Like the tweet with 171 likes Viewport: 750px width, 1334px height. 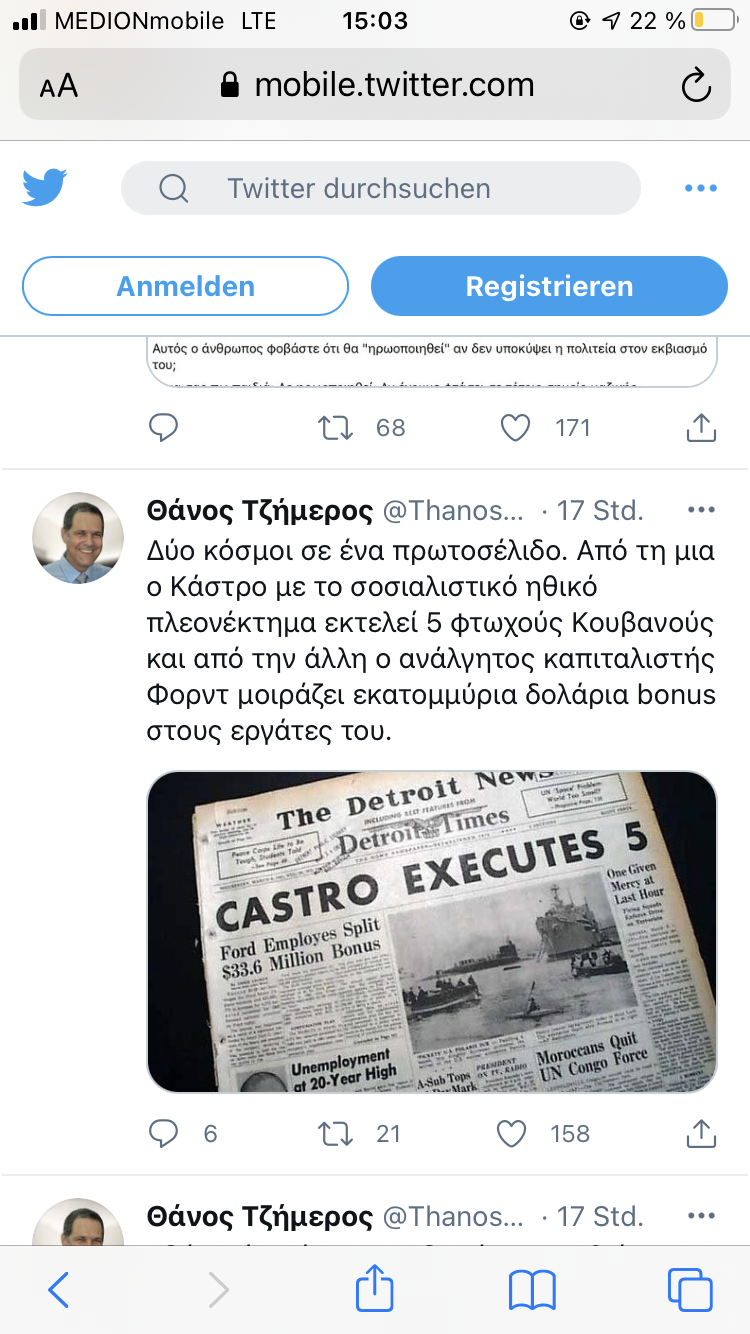[514, 428]
